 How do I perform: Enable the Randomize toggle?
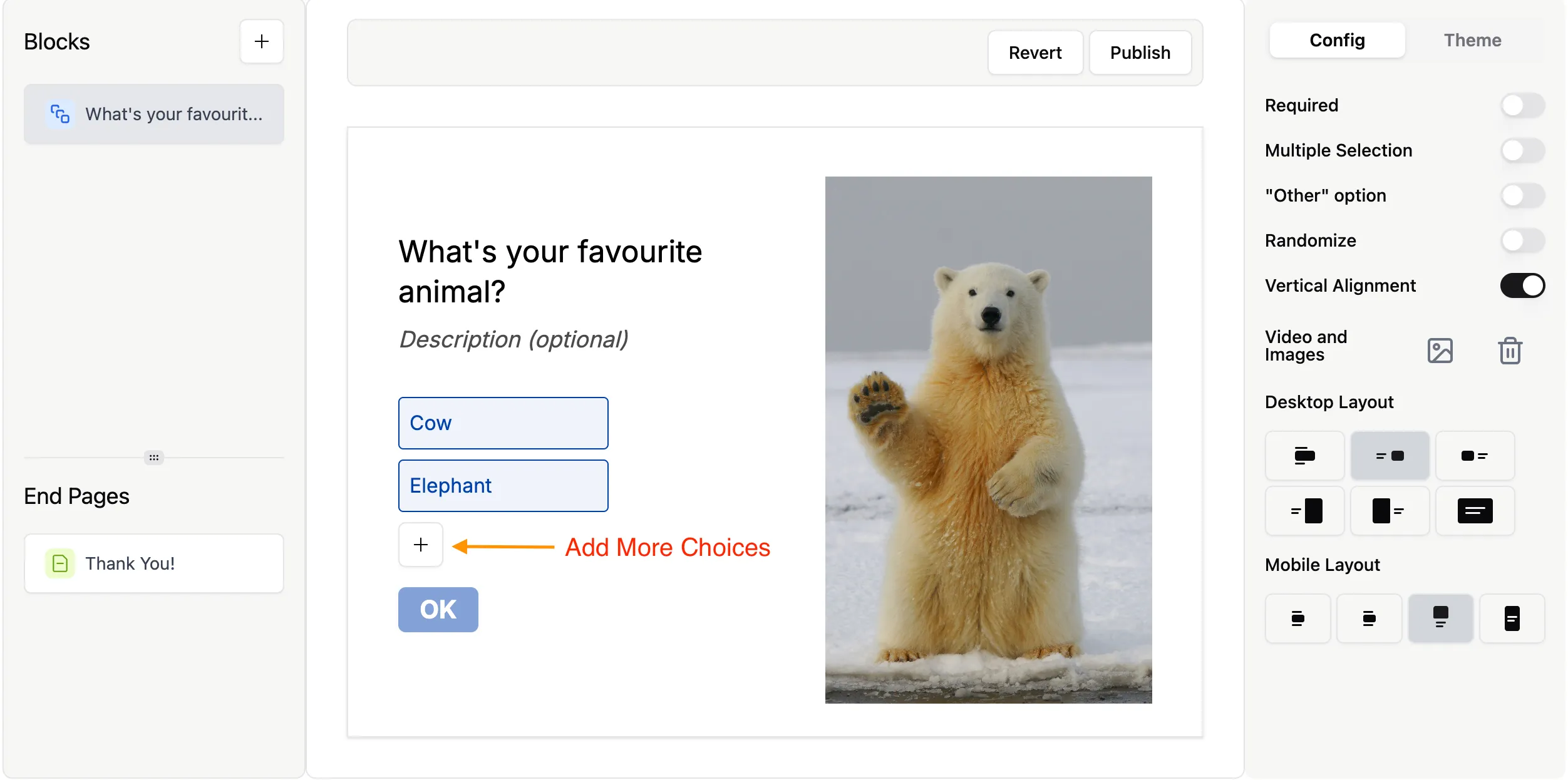click(1522, 240)
